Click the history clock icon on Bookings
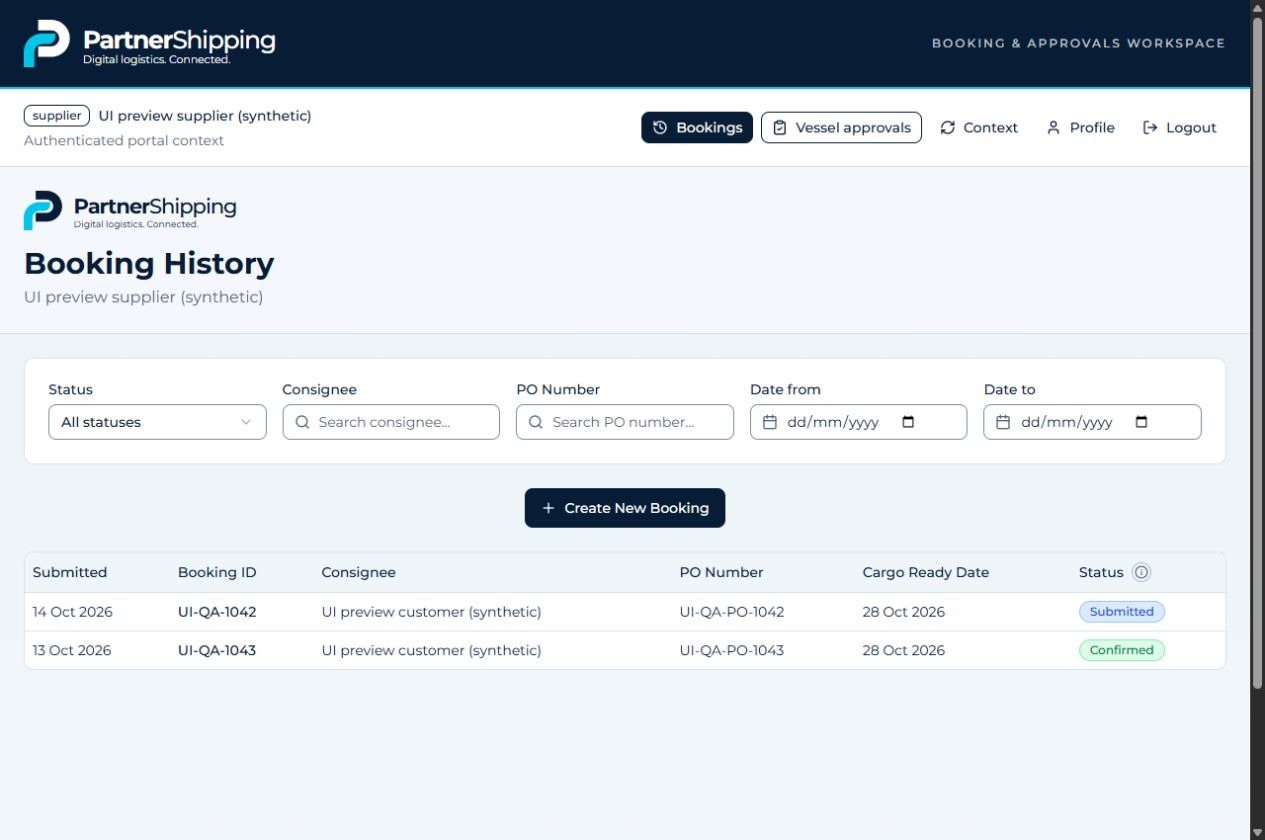The image size is (1265, 840). 660,128
